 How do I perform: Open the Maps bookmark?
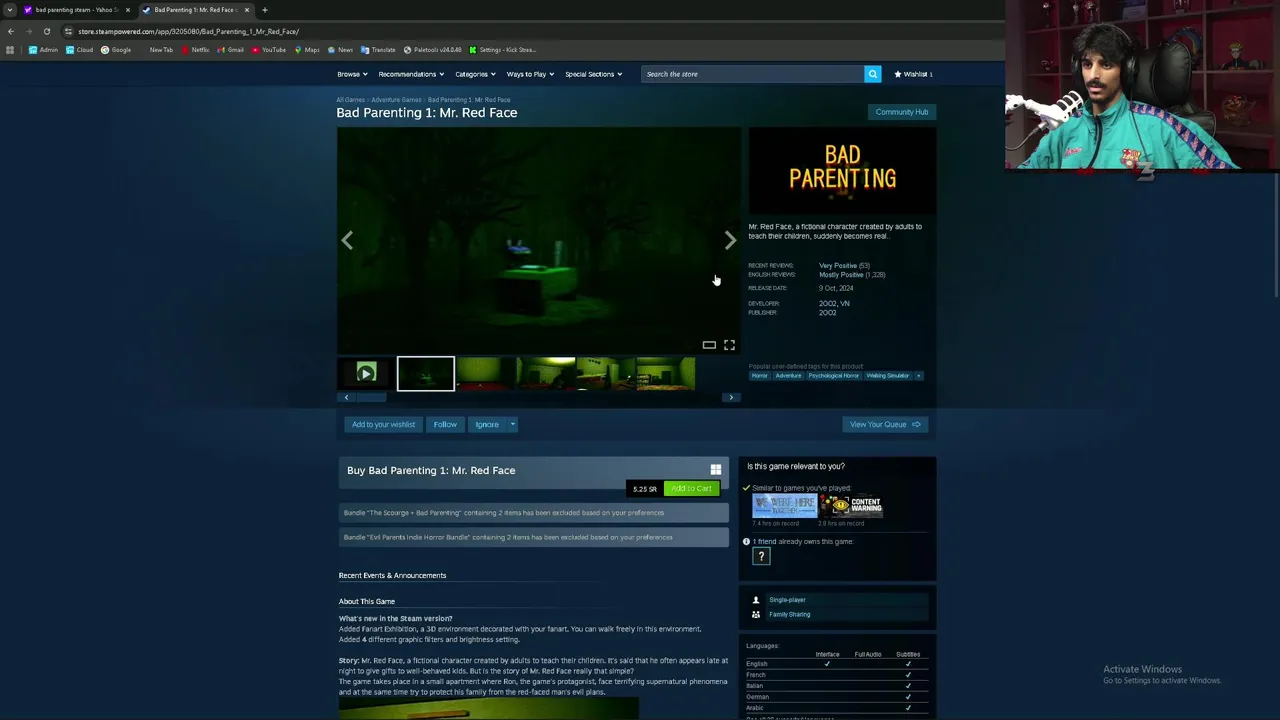pyautogui.click(x=307, y=50)
